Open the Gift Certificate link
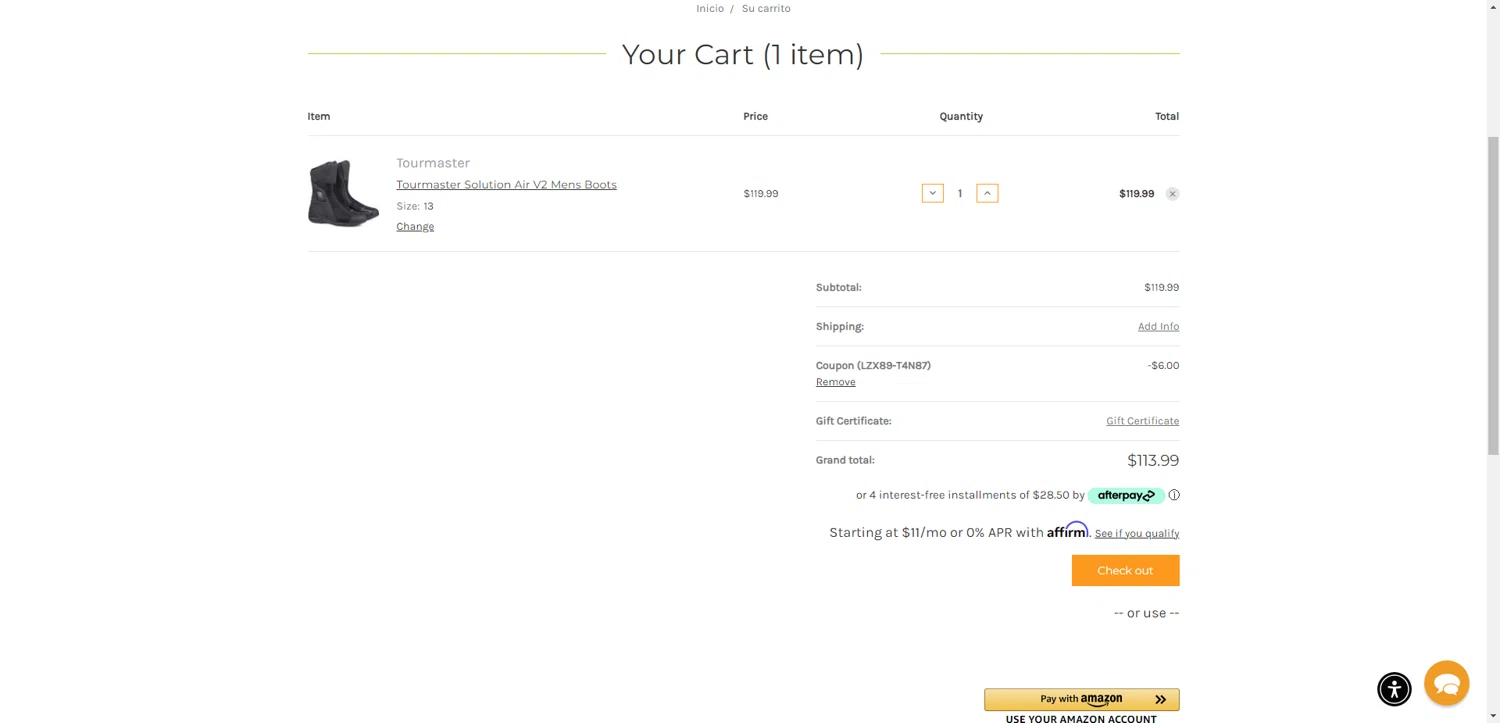This screenshot has width=1500, height=723. coord(1142,421)
